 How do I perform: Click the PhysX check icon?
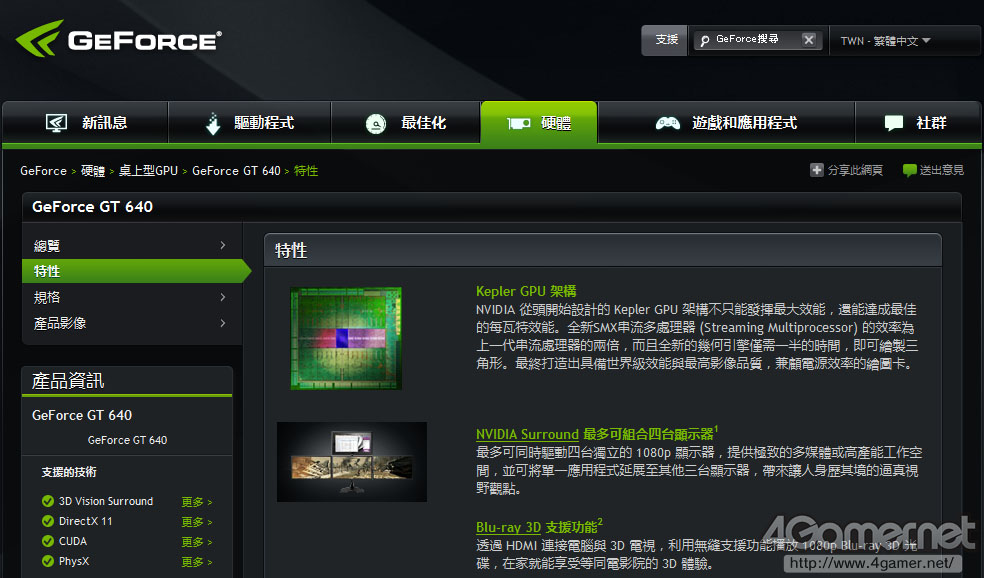(x=48, y=561)
